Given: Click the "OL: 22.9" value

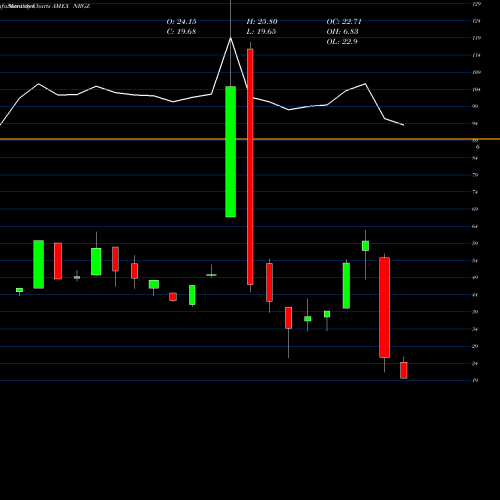Looking at the screenshot, I should point(342,42).
